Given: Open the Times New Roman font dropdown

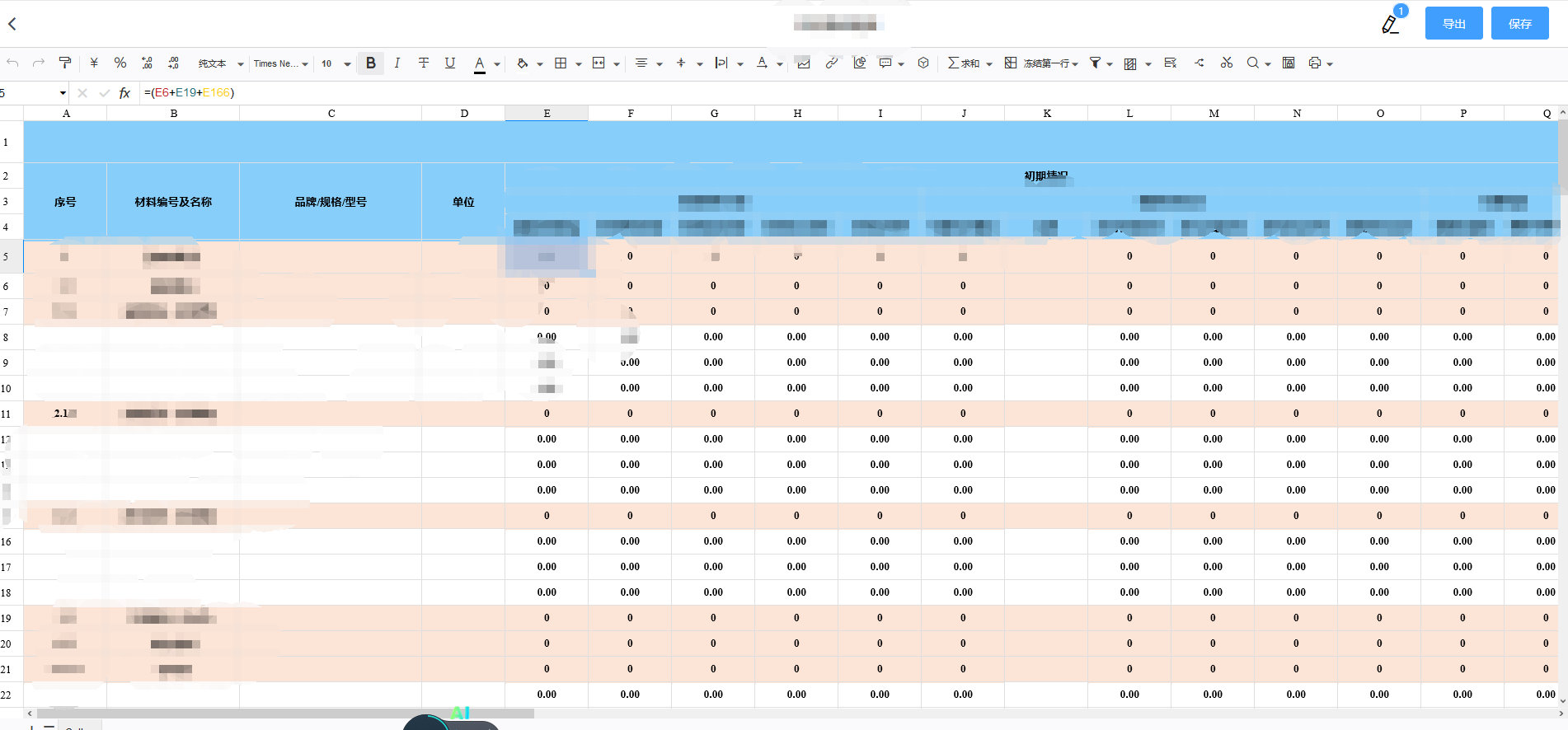Looking at the screenshot, I should (281, 63).
